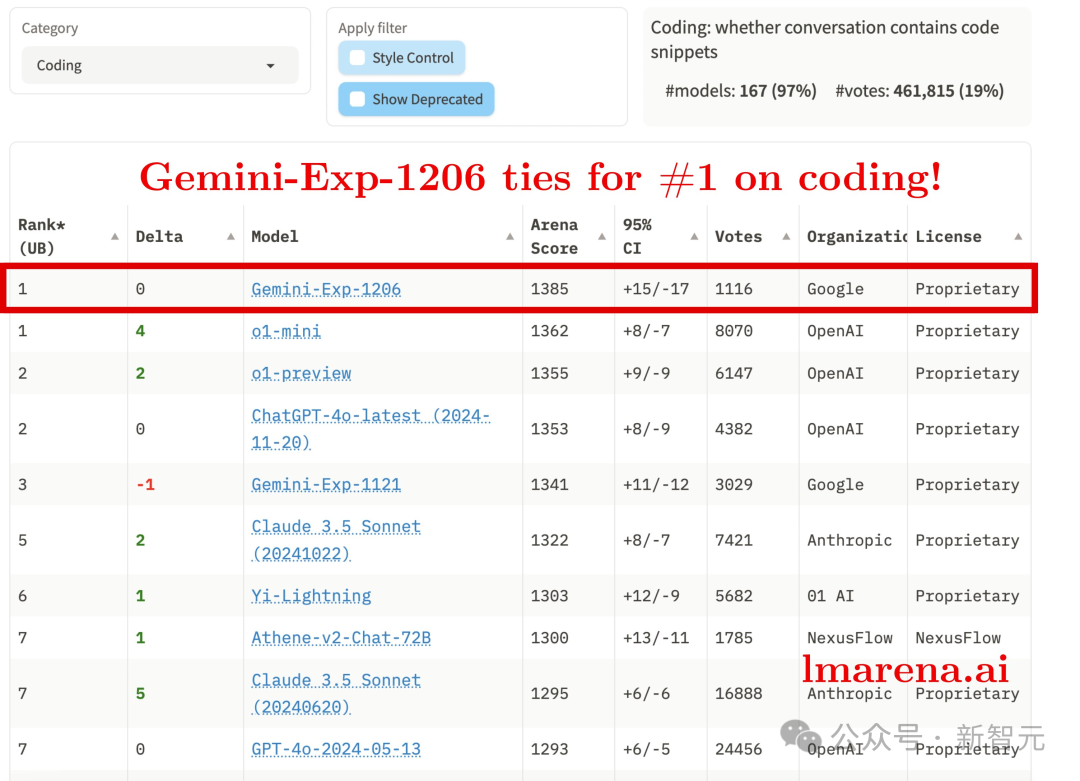This screenshot has height=781, width=1080.
Task: Click Google organization in Gemini-Exp-1206 row
Action: pyautogui.click(x=835, y=289)
